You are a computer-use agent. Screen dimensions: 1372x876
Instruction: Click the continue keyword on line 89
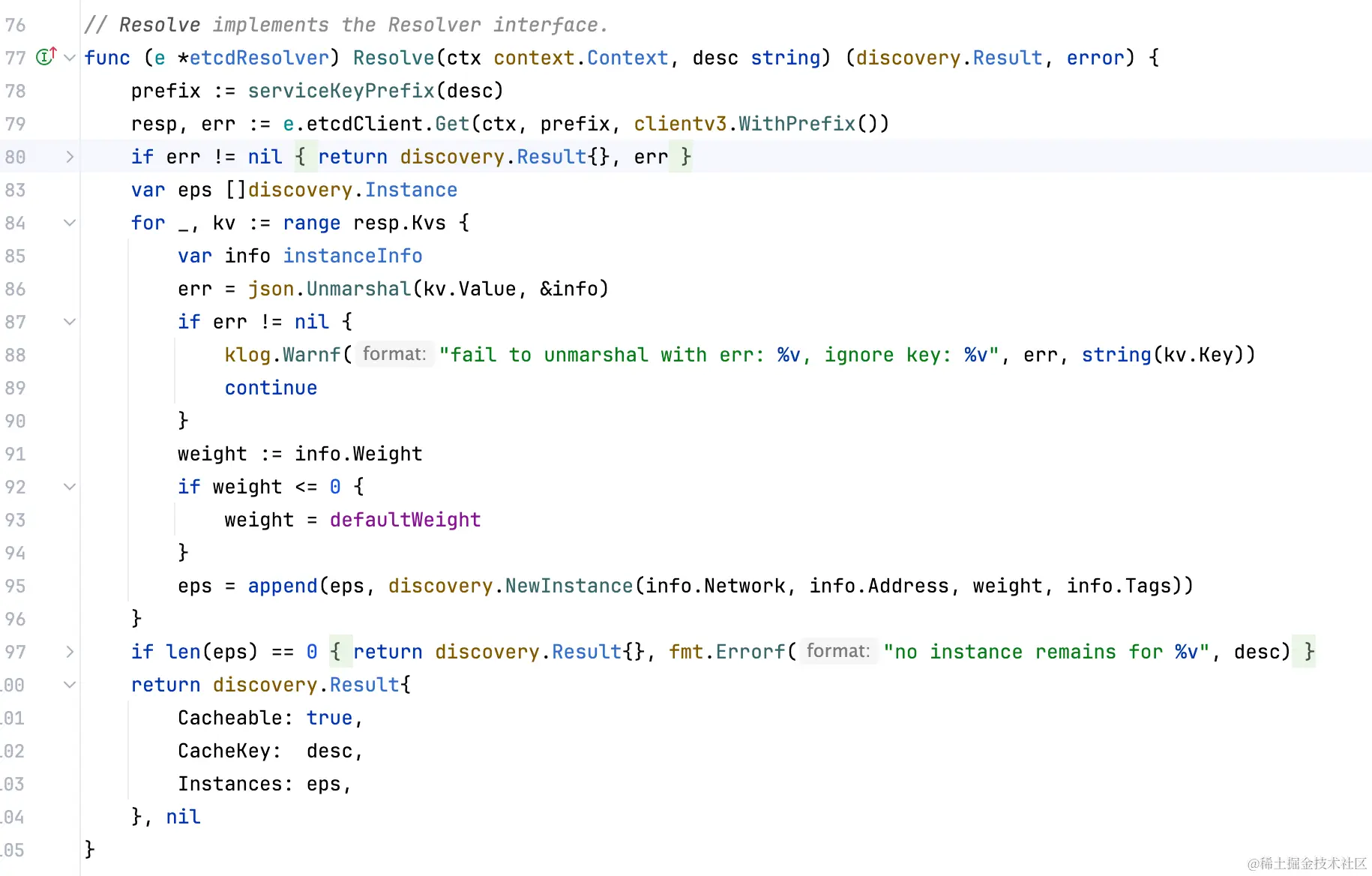pos(271,388)
